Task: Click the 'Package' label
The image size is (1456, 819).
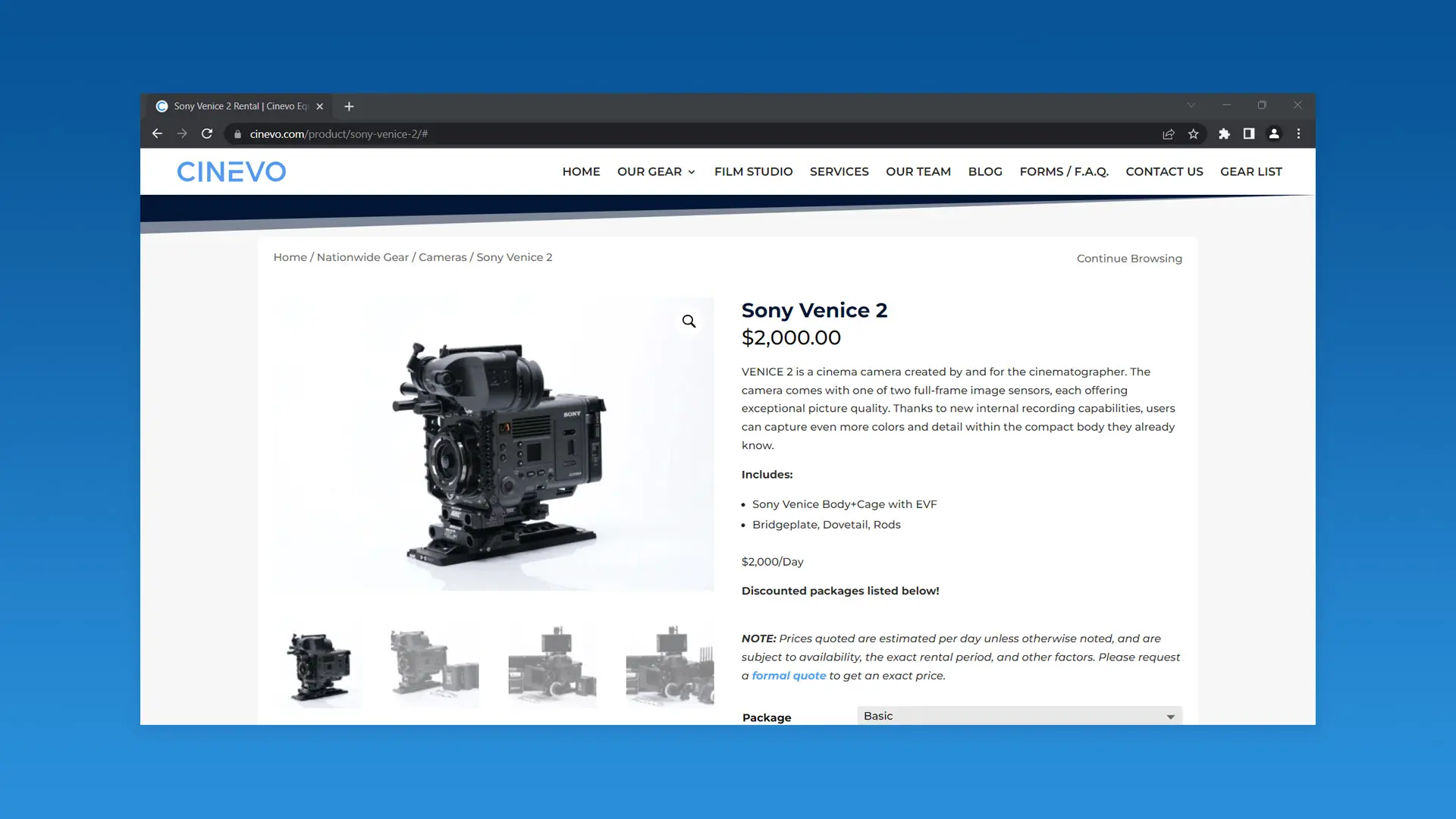Action: (767, 717)
